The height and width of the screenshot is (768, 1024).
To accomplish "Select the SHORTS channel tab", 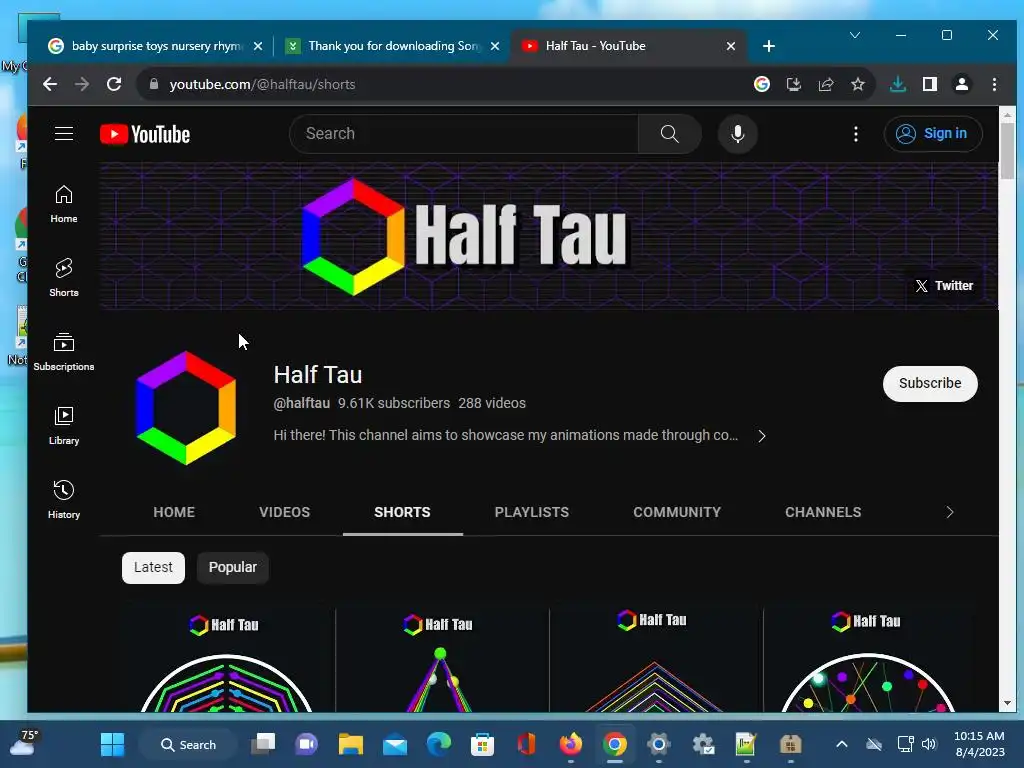I will 402,512.
